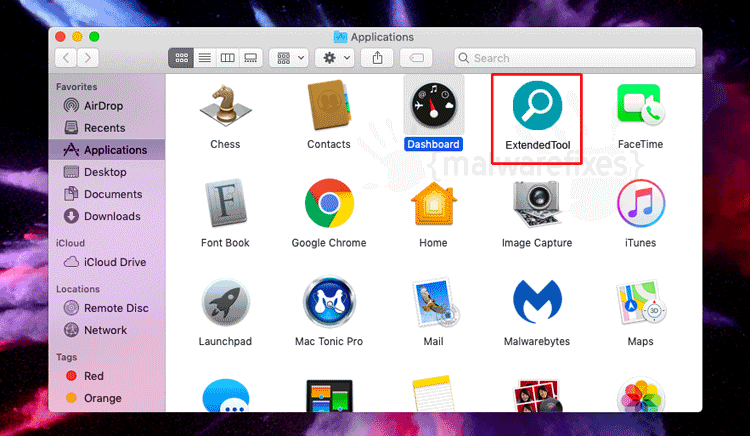
Task: Switch to gallery view
Action: [x=251, y=58]
